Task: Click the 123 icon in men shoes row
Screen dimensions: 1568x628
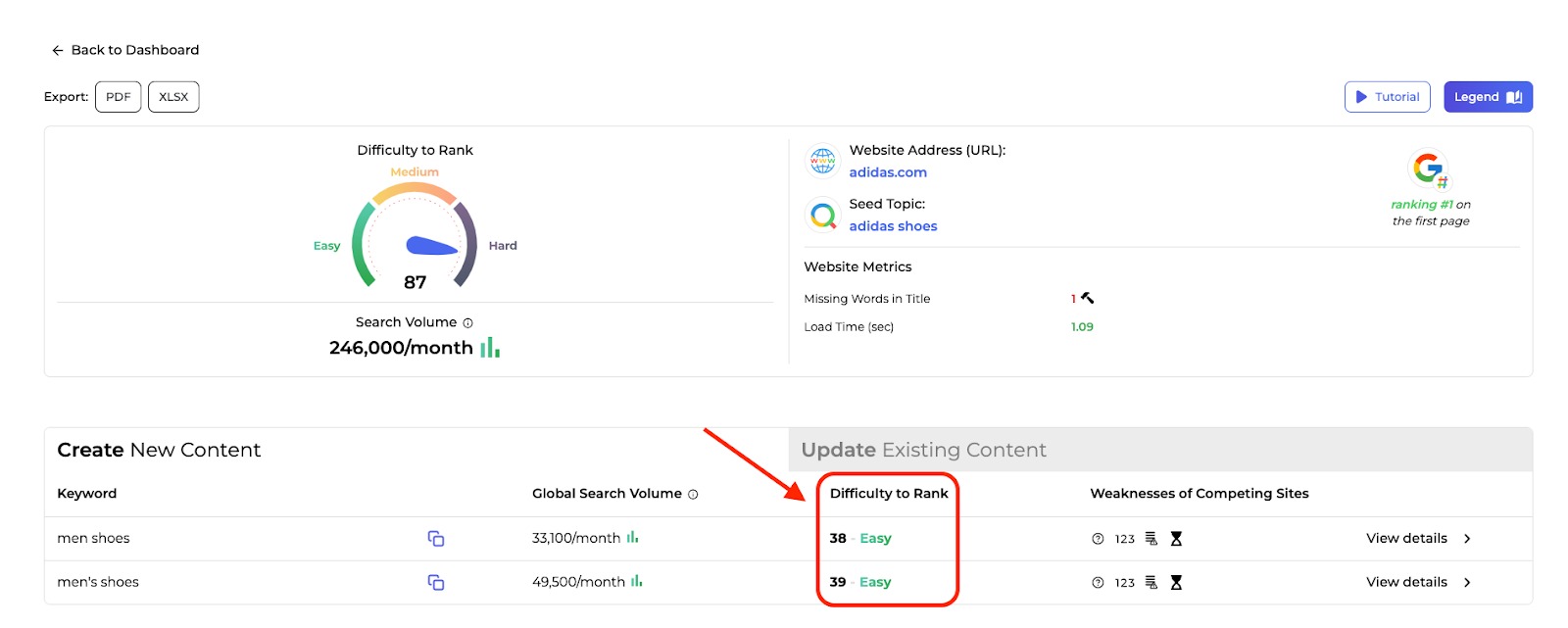Action: coord(1125,539)
